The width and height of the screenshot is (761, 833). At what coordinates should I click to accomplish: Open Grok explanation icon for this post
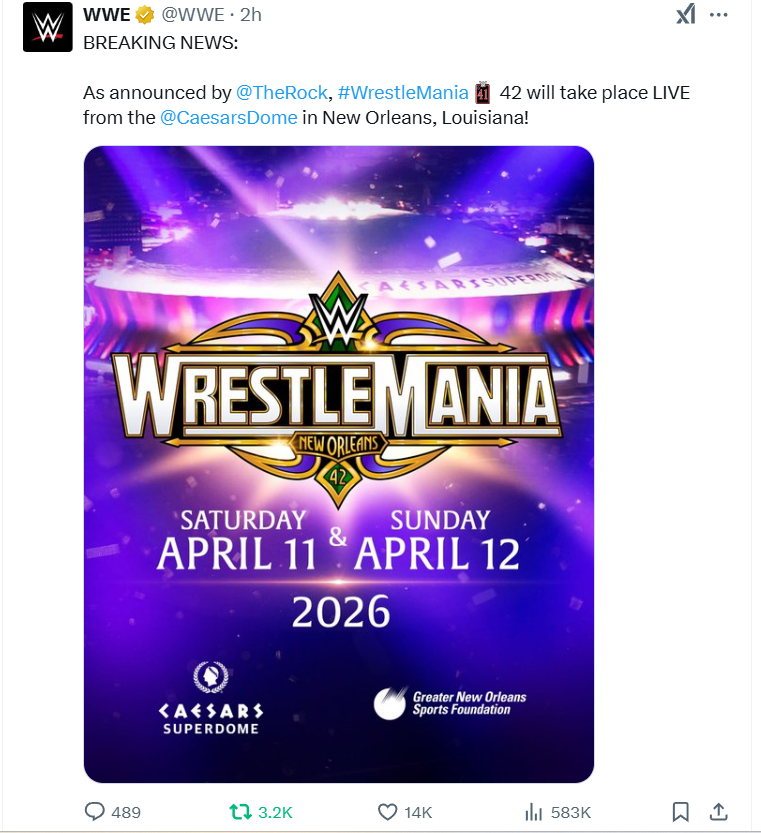[x=685, y=15]
